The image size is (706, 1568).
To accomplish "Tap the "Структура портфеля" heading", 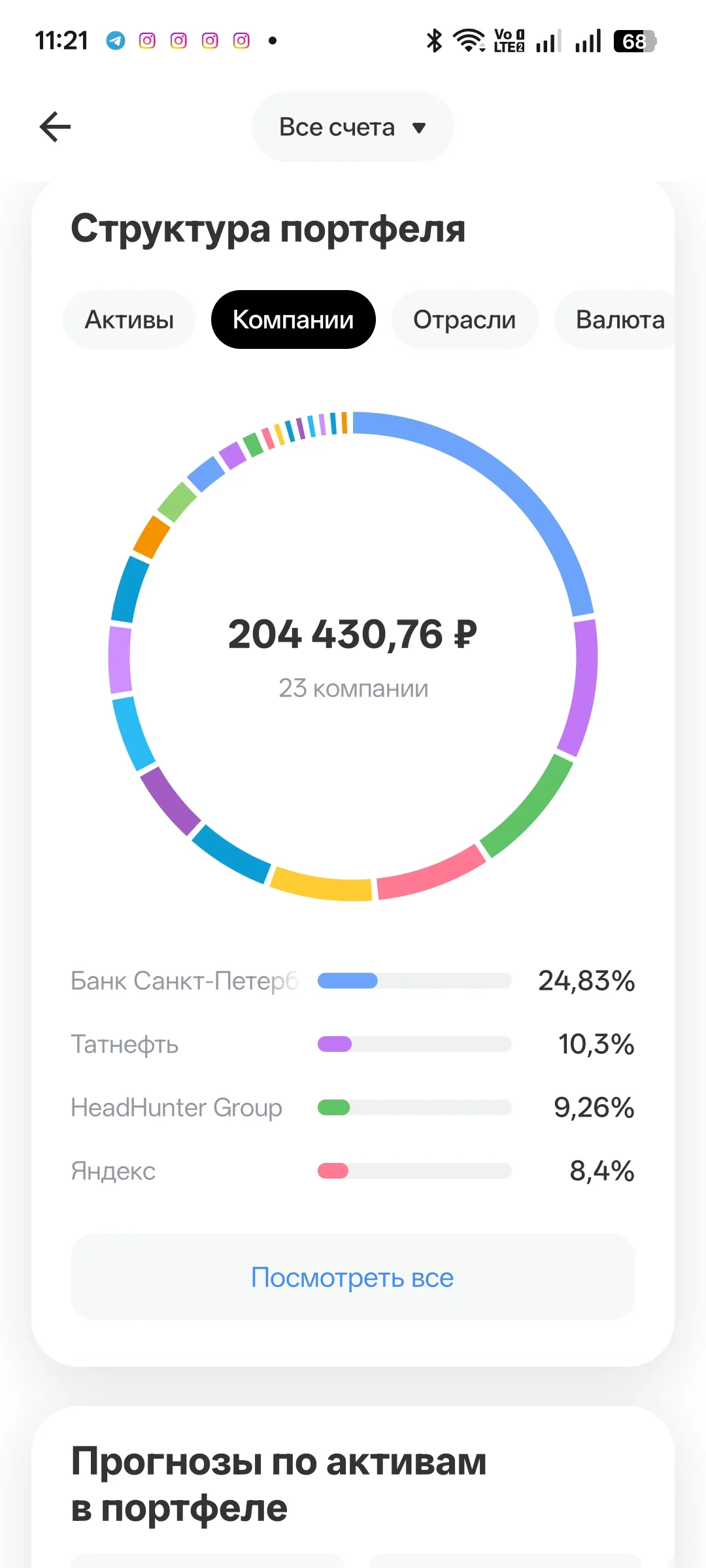I will click(268, 230).
